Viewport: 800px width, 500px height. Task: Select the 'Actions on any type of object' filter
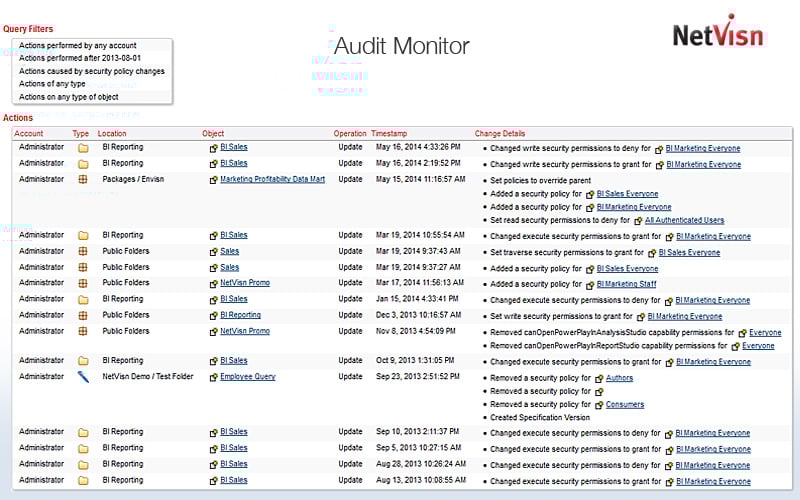point(69,97)
